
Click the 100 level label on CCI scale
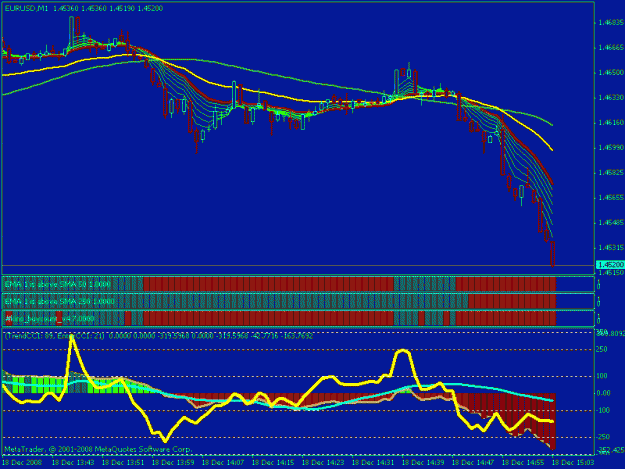(602, 376)
